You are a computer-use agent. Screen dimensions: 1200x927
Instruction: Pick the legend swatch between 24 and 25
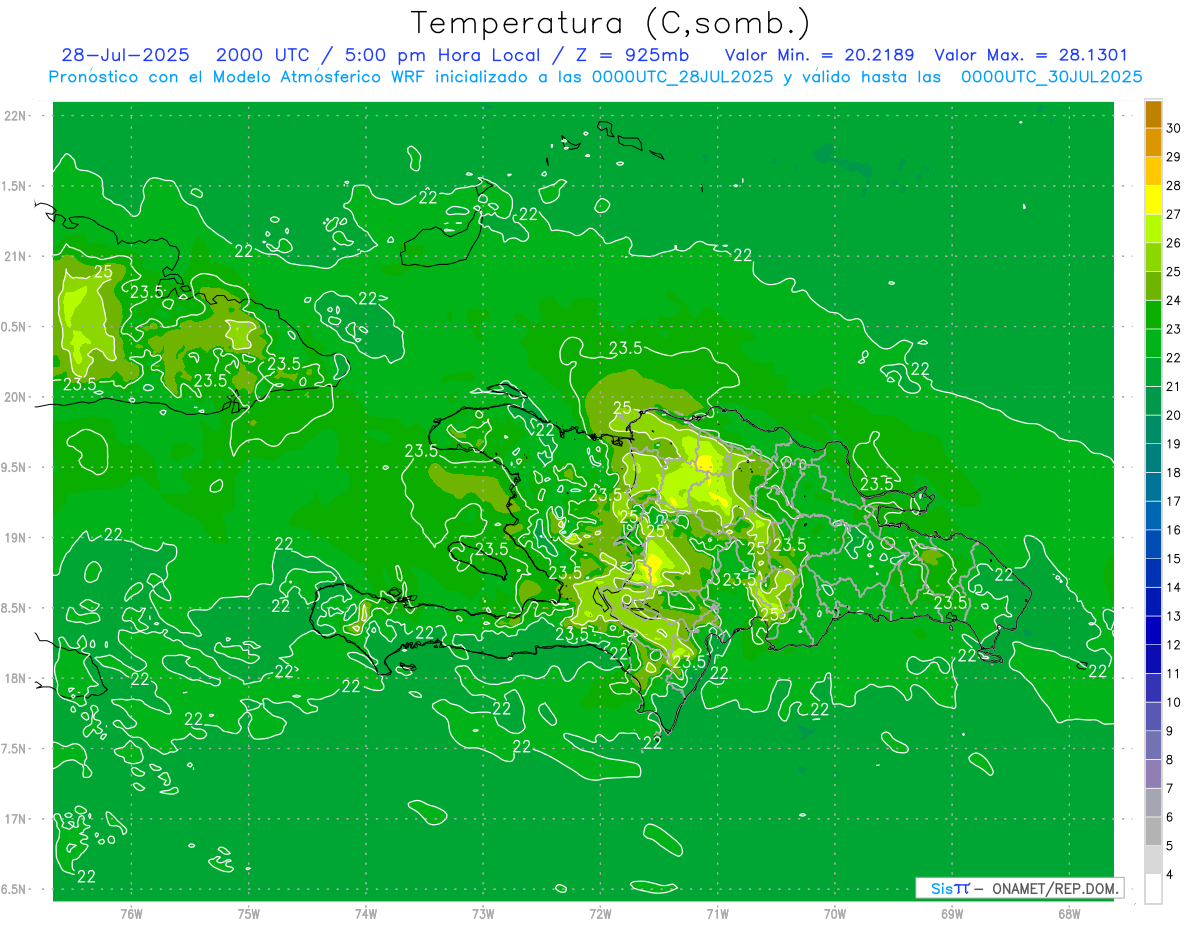pos(1153,286)
